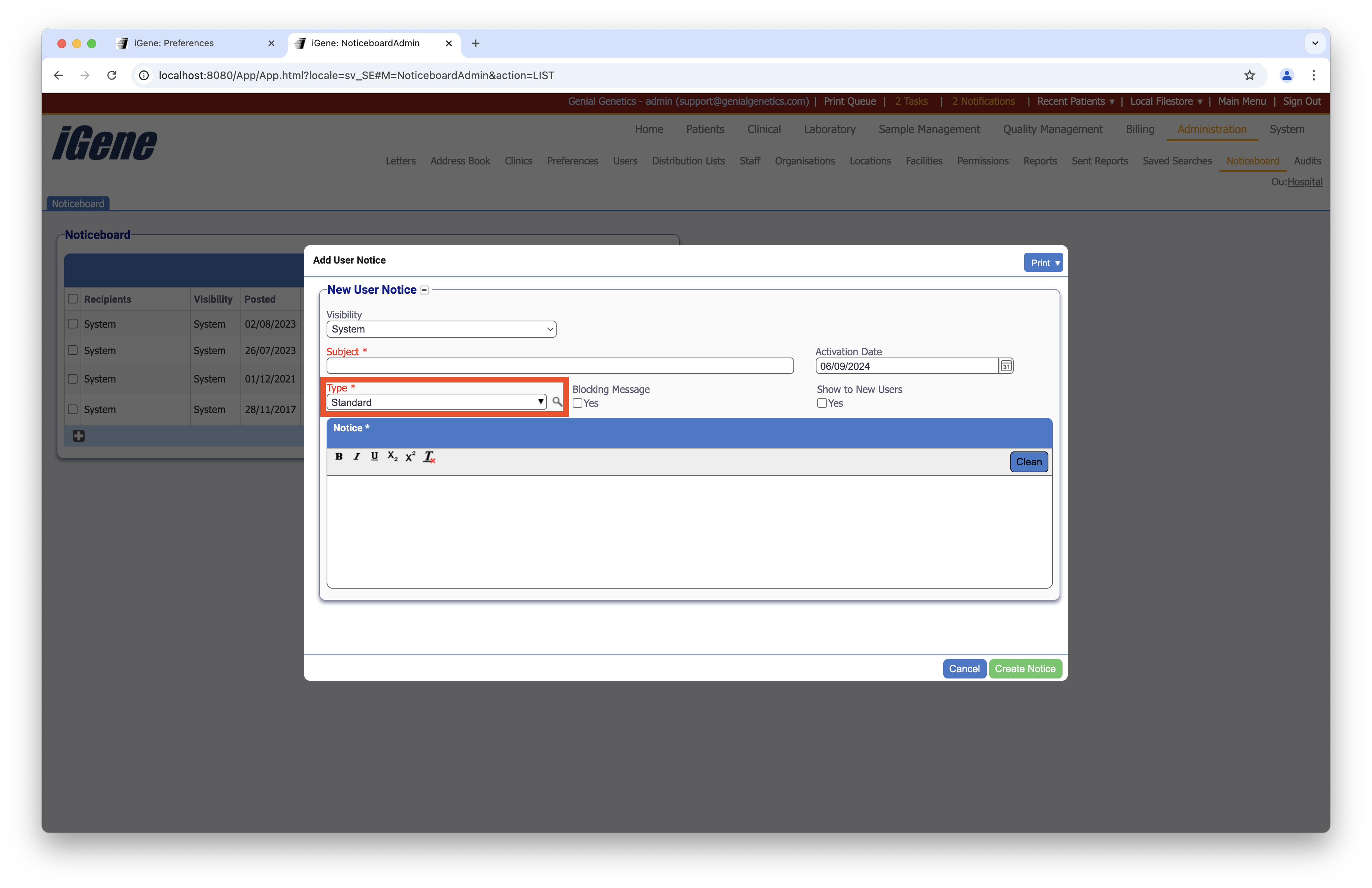
Task: Open the Print dropdown menu
Action: pos(1044,263)
